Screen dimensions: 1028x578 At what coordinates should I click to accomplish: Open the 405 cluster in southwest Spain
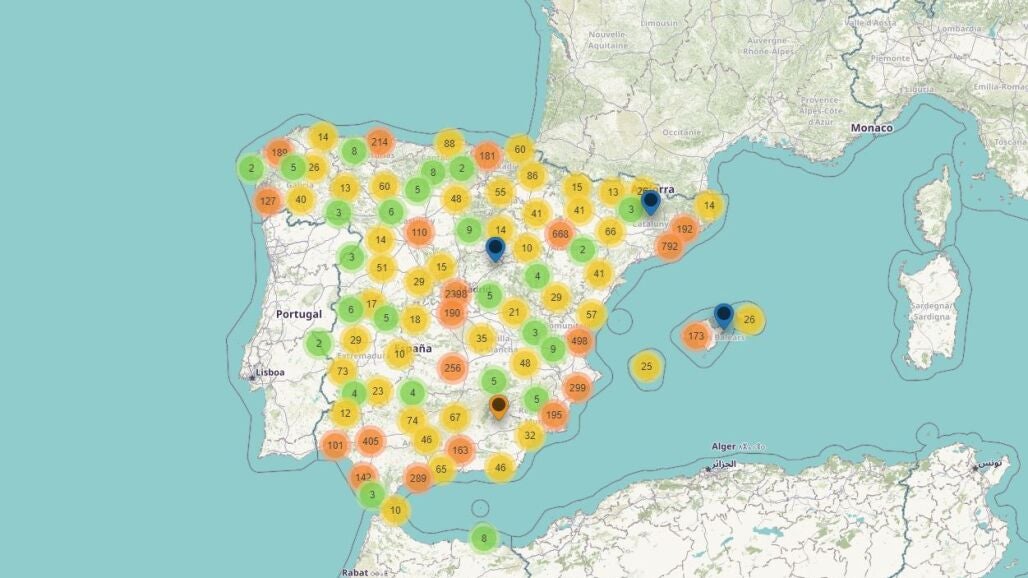coord(371,440)
